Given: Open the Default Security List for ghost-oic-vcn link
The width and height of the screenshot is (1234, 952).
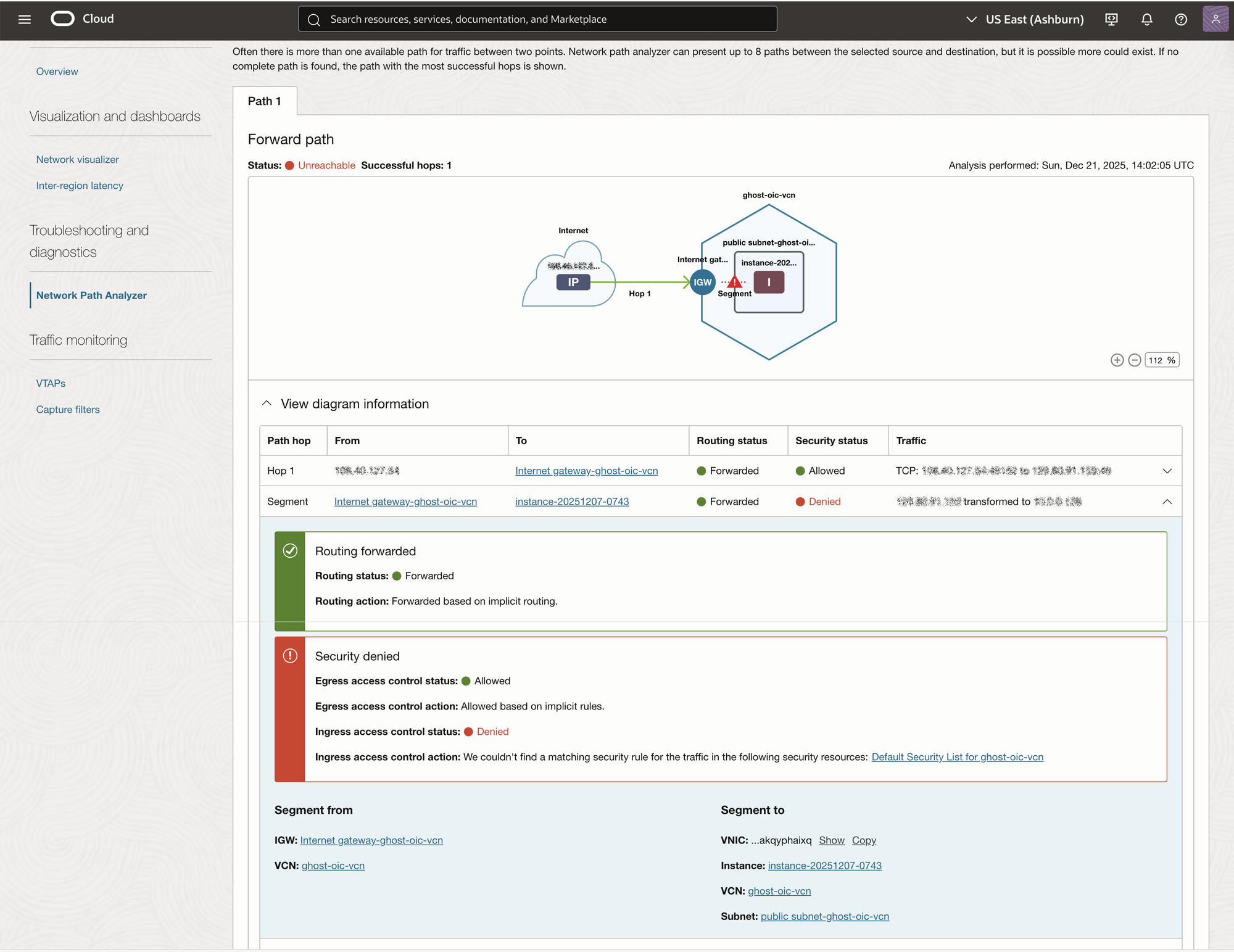Looking at the screenshot, I should click(957, 757).
